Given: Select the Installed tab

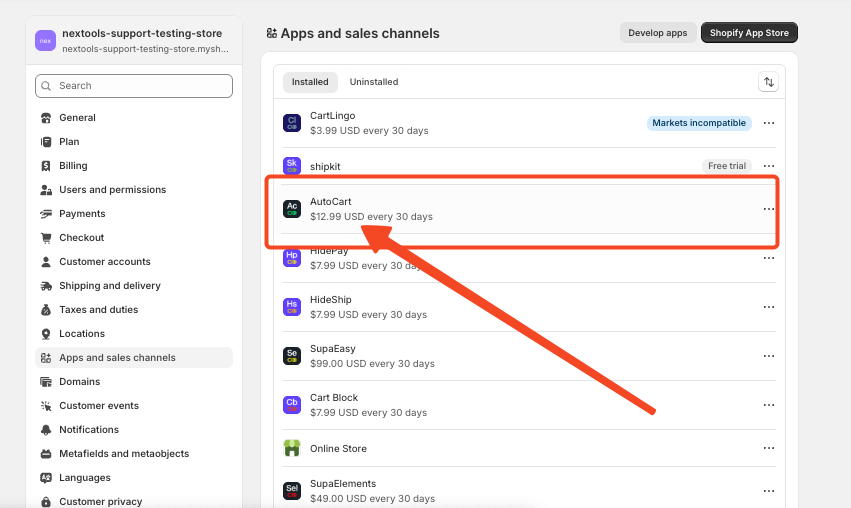Looking at the screenshot, I should click(x=310, y=82).
